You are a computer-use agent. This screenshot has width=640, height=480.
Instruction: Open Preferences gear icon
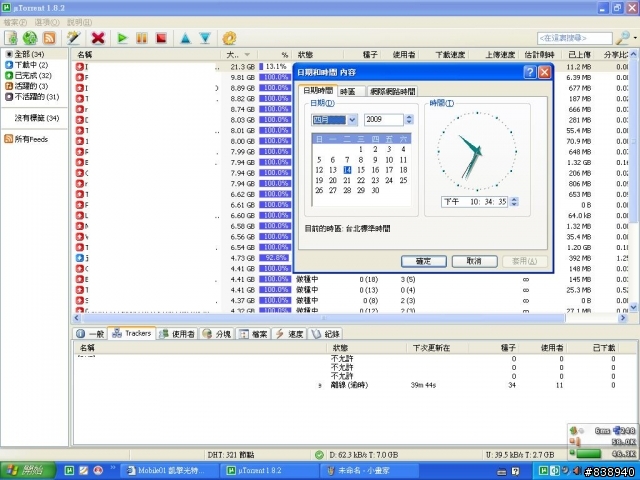click(x=229, y=38)
